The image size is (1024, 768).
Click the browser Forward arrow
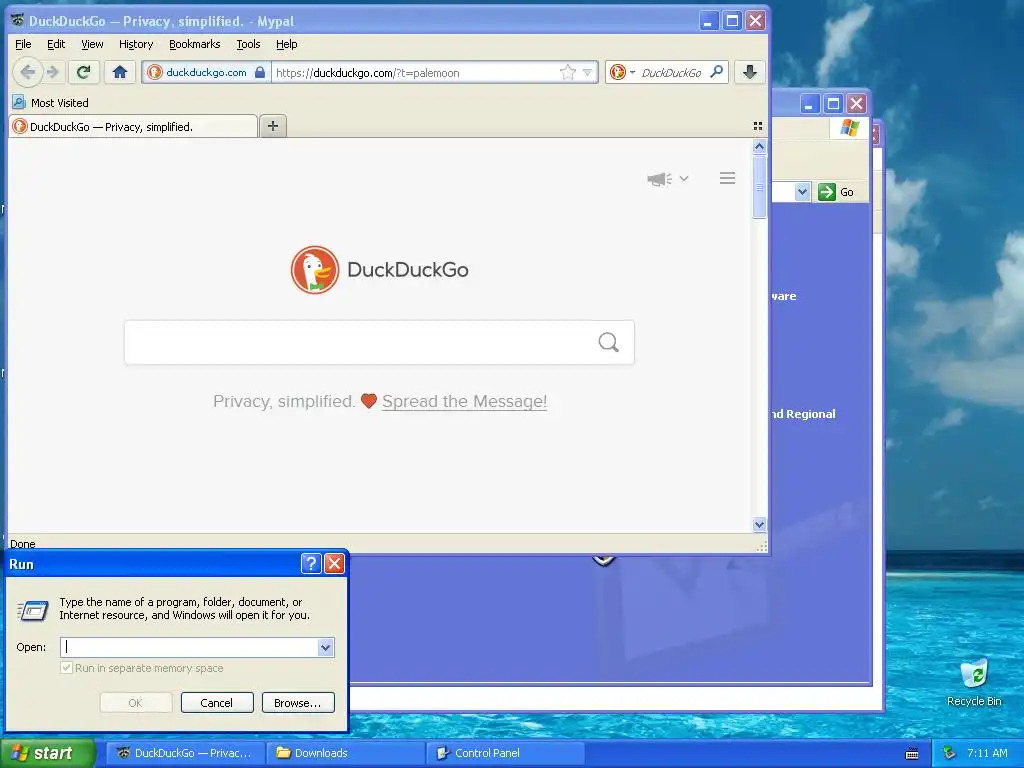54,72
